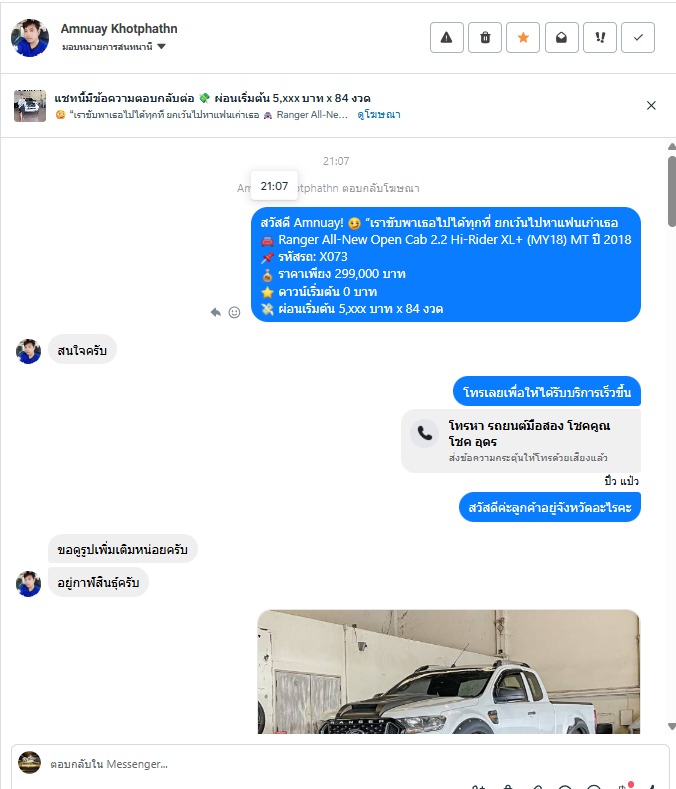
Task: Open the มอบหมายการสนทนานี้ assign dropdown
Action: pos(114,47)
